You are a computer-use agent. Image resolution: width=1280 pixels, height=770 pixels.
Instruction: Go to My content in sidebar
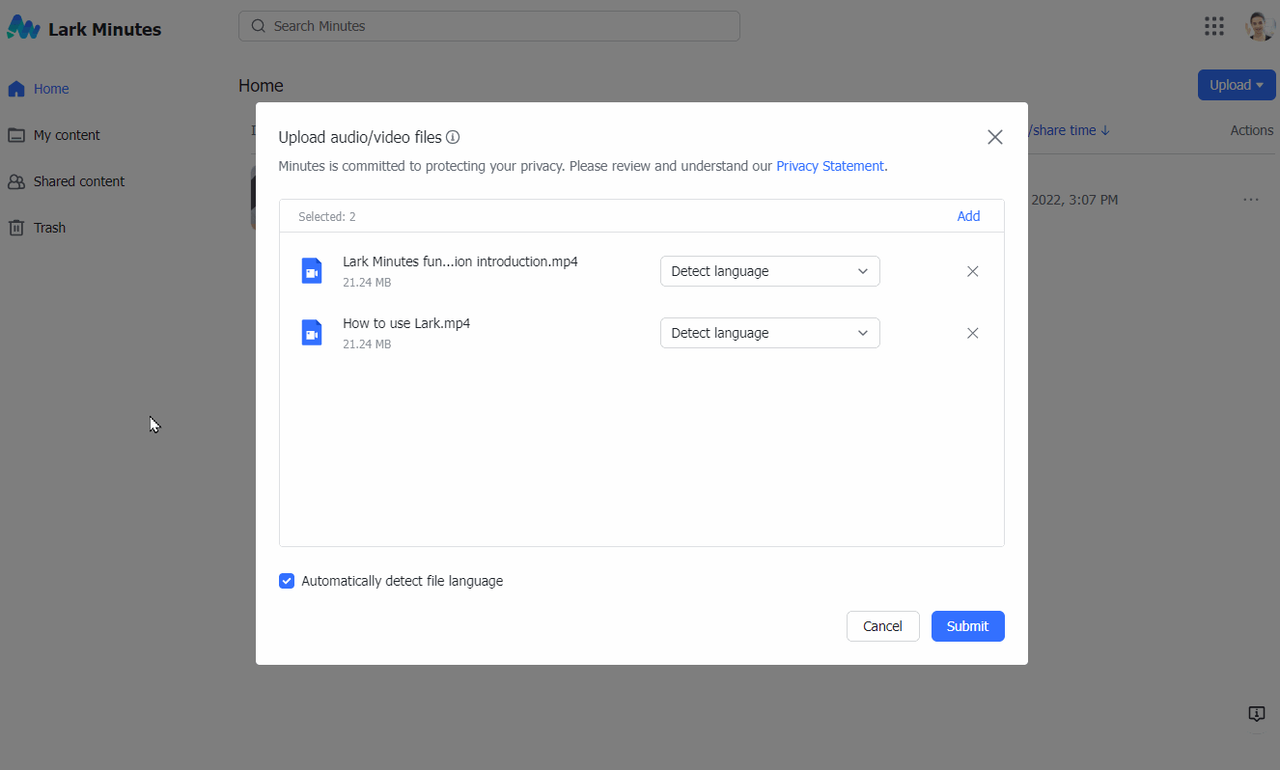click(66, 135)
